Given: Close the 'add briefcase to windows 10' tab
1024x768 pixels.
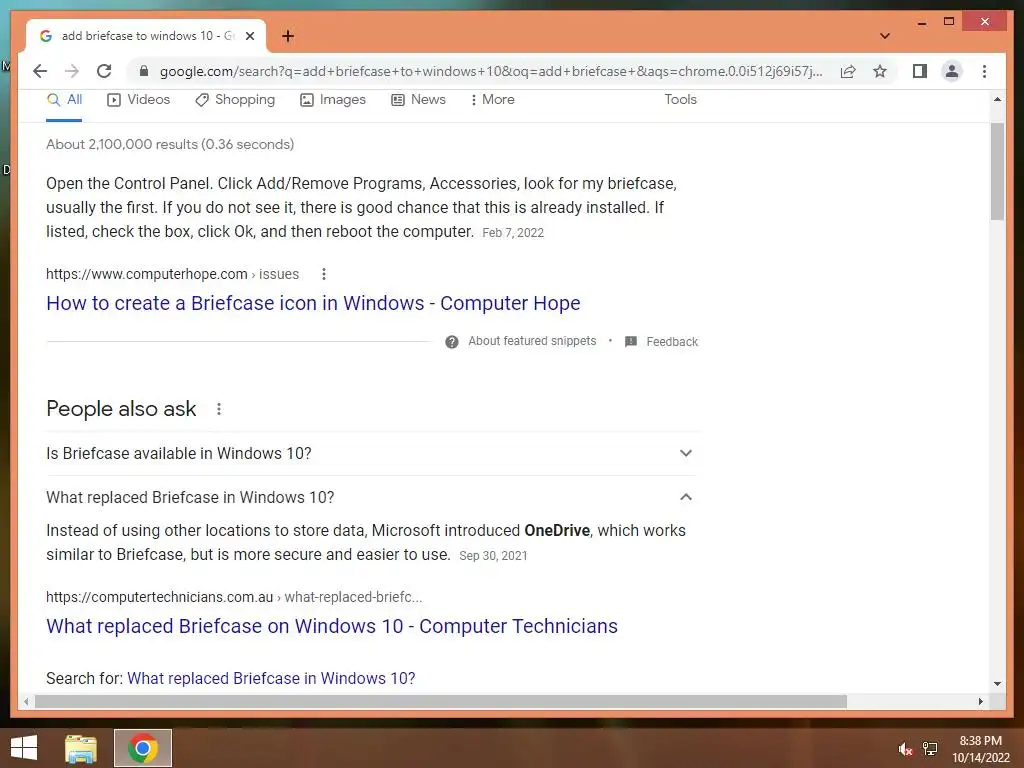Looking at the screenshot, I should coord(249,36).
